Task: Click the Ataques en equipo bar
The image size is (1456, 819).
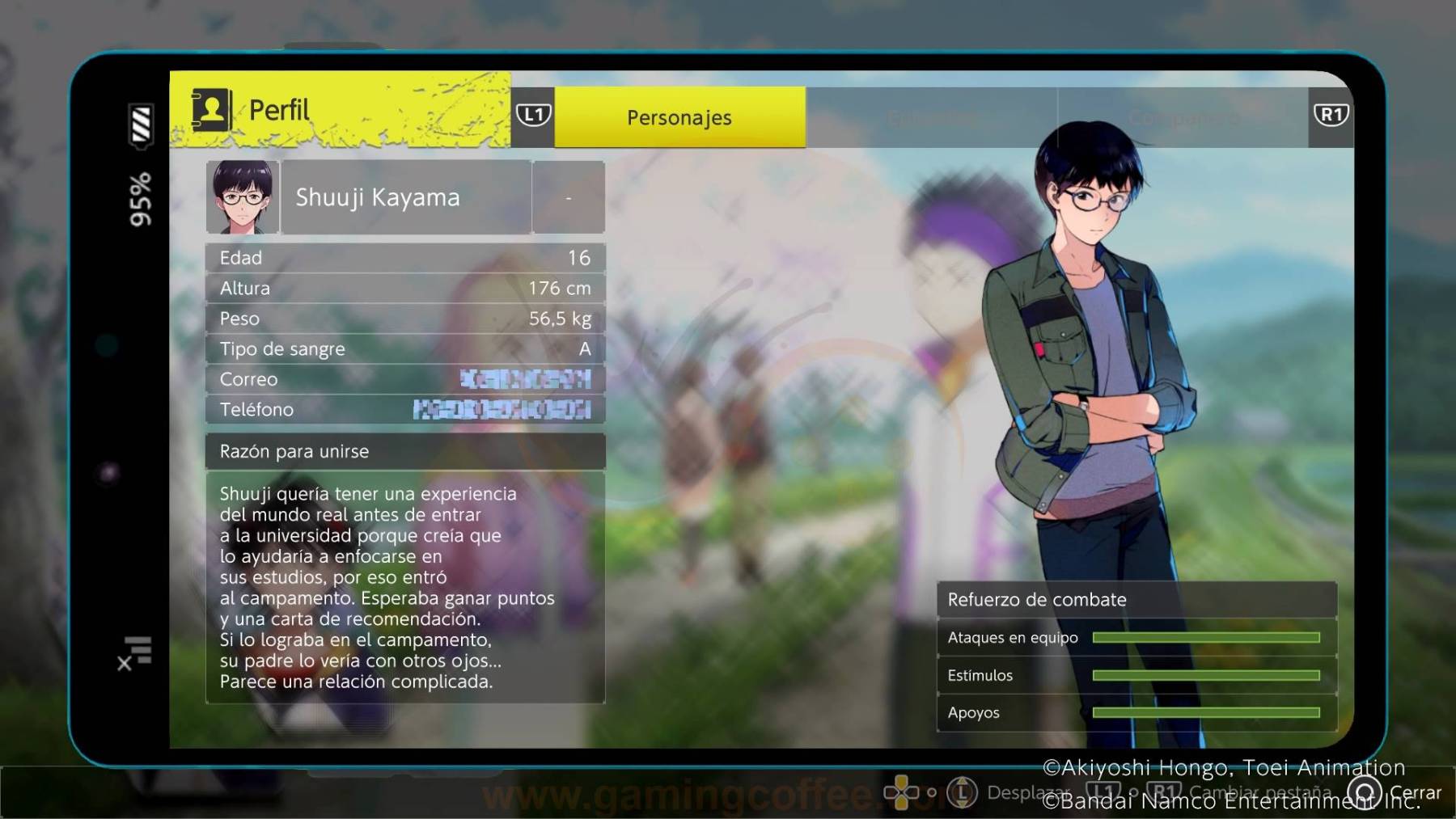Action: pos(1206,638)
